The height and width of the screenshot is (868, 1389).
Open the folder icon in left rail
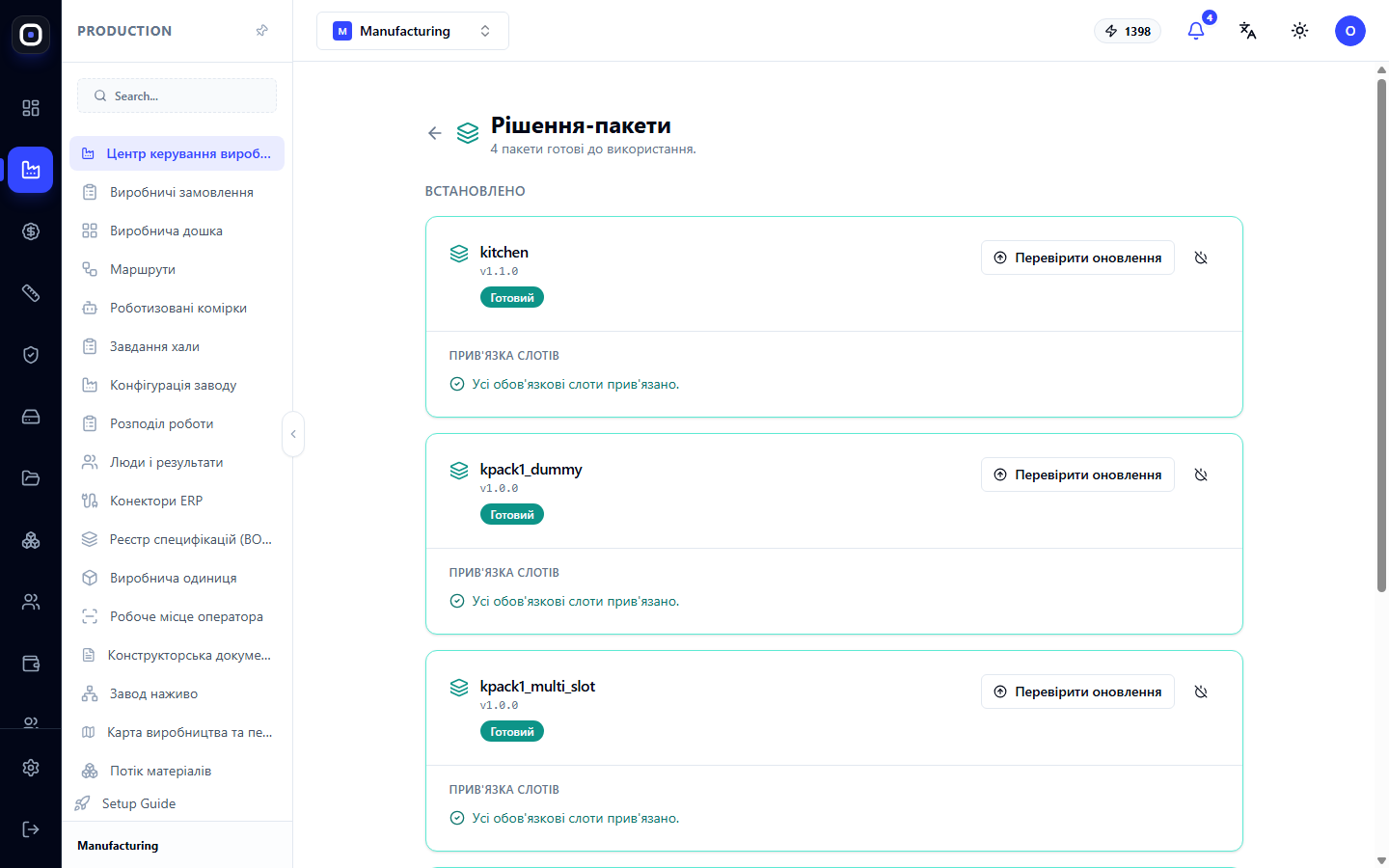(31, 478)
